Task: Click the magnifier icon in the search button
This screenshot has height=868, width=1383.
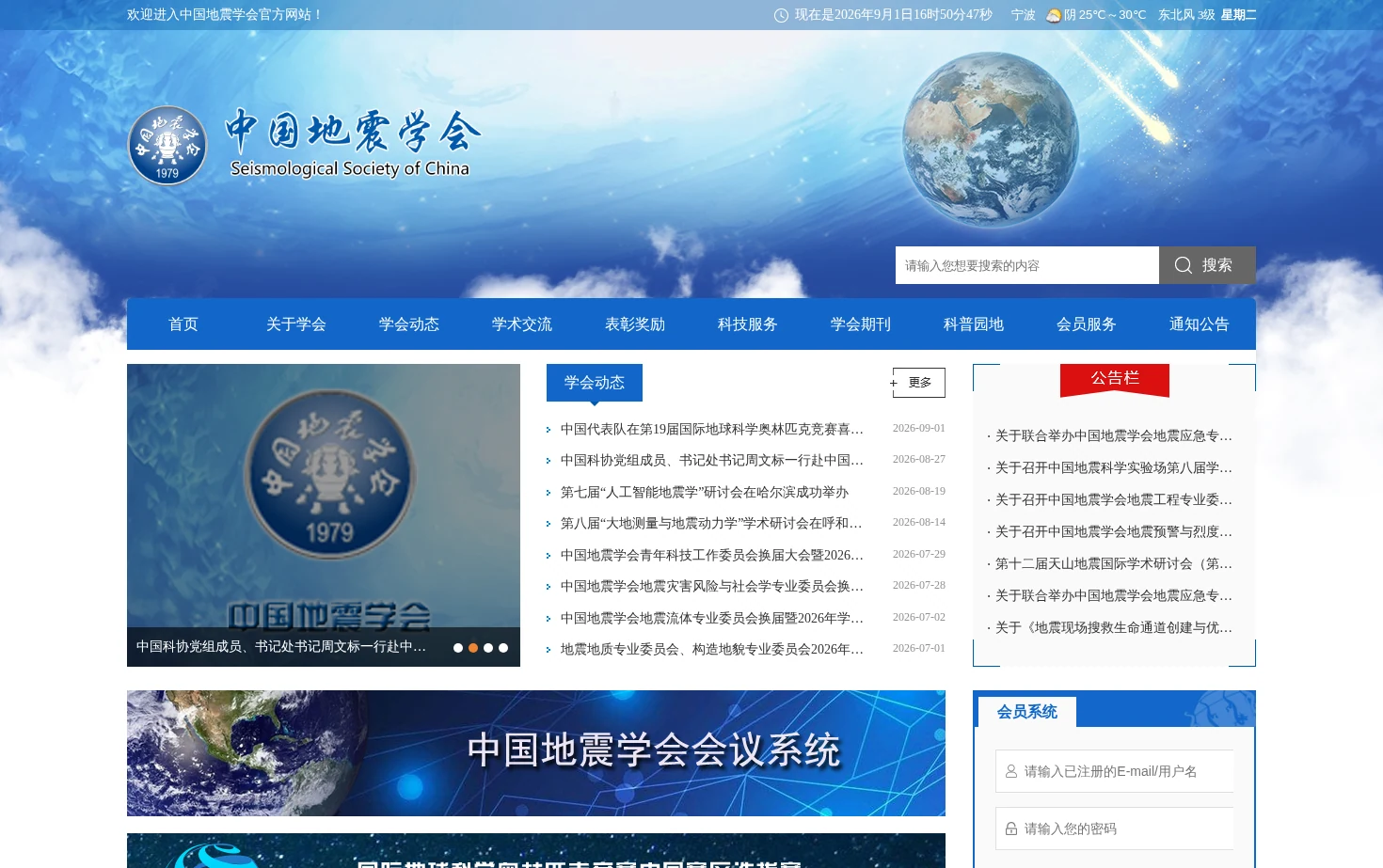Action: (x=1183, y=265)
